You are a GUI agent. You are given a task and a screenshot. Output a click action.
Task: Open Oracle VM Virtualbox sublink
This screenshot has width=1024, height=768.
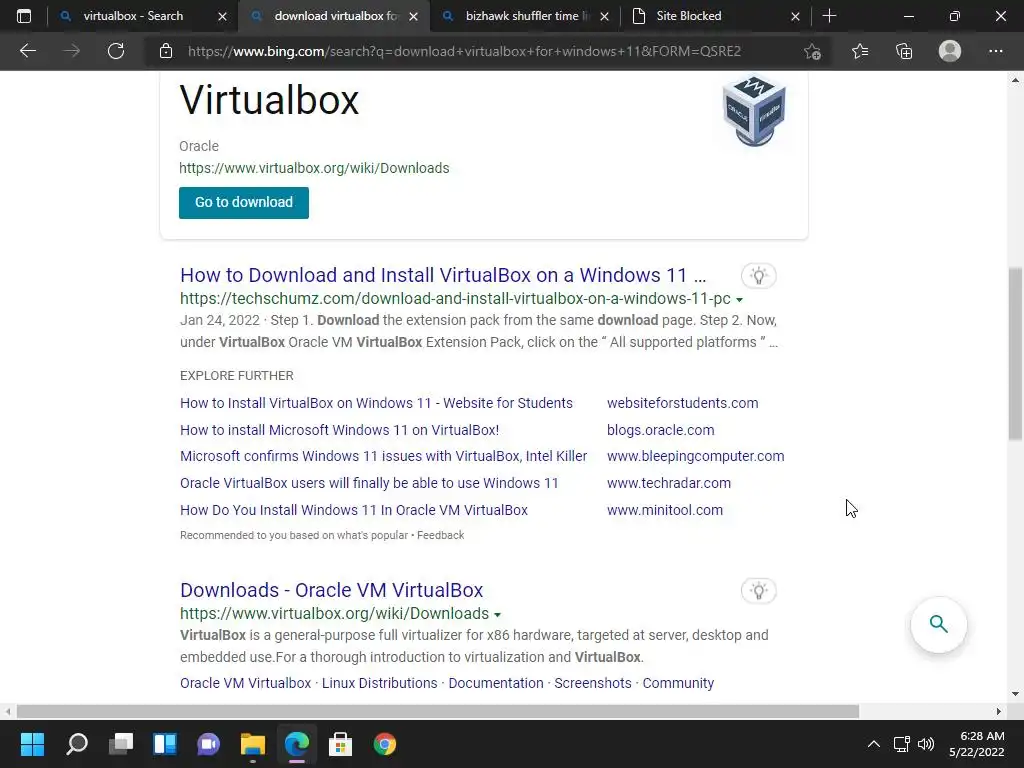point(246,683)
